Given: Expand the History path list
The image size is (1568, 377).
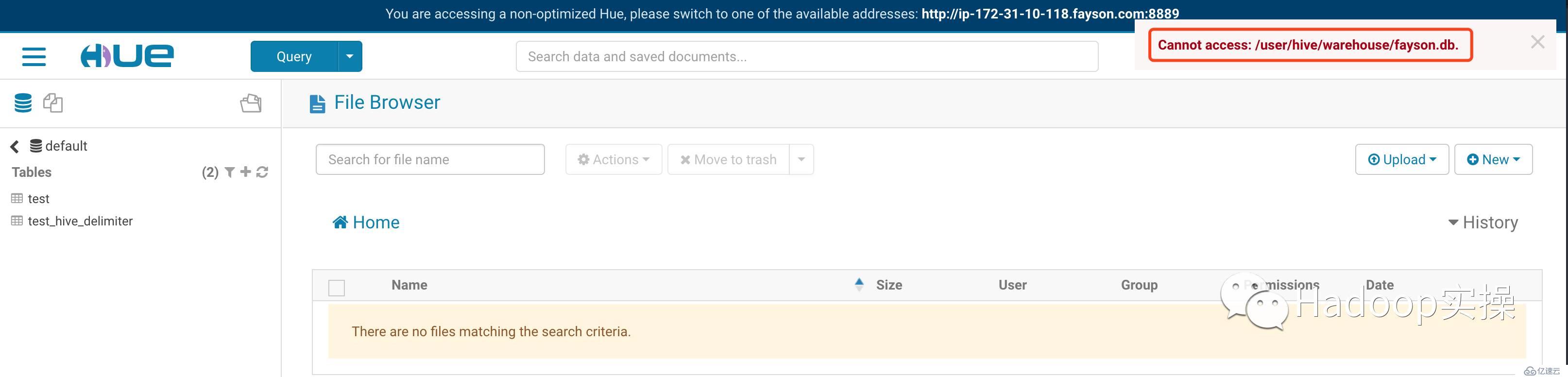Looking at the screenshot, I should coord(1483,223).
